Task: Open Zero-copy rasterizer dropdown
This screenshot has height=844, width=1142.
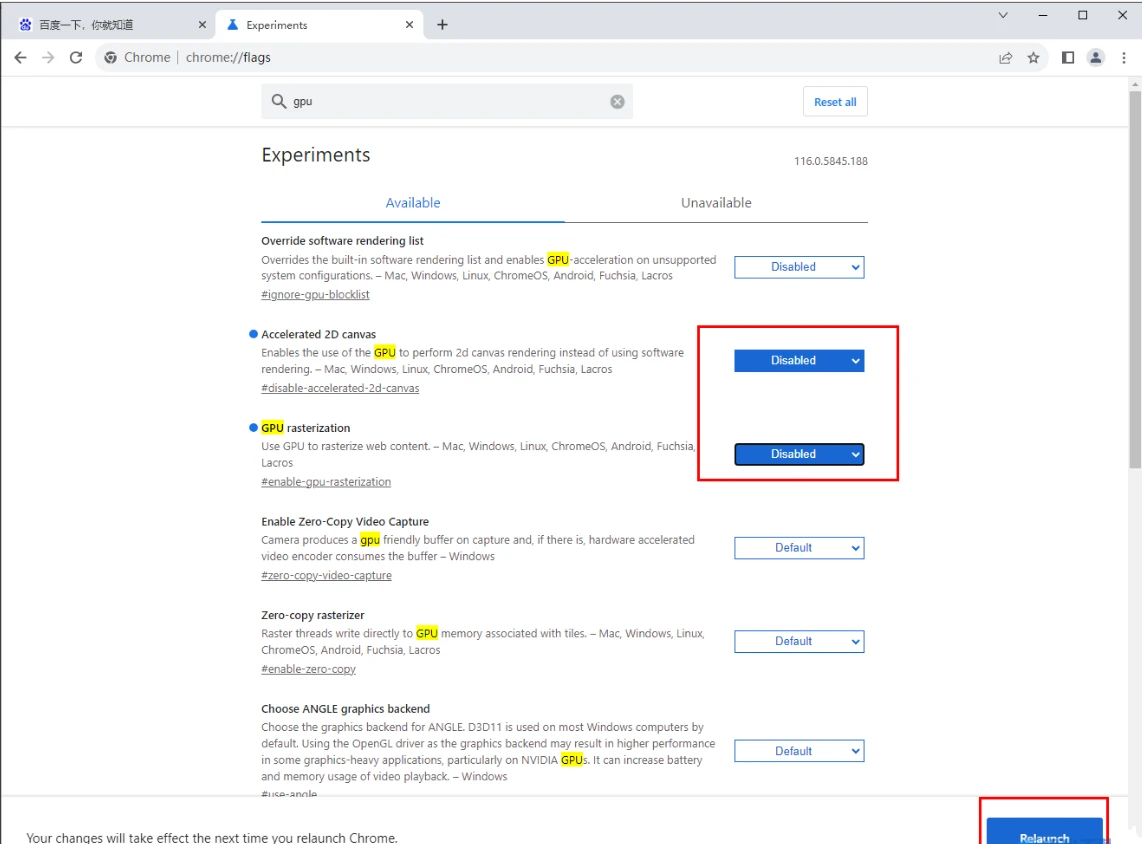Action: tap(799, 642)
